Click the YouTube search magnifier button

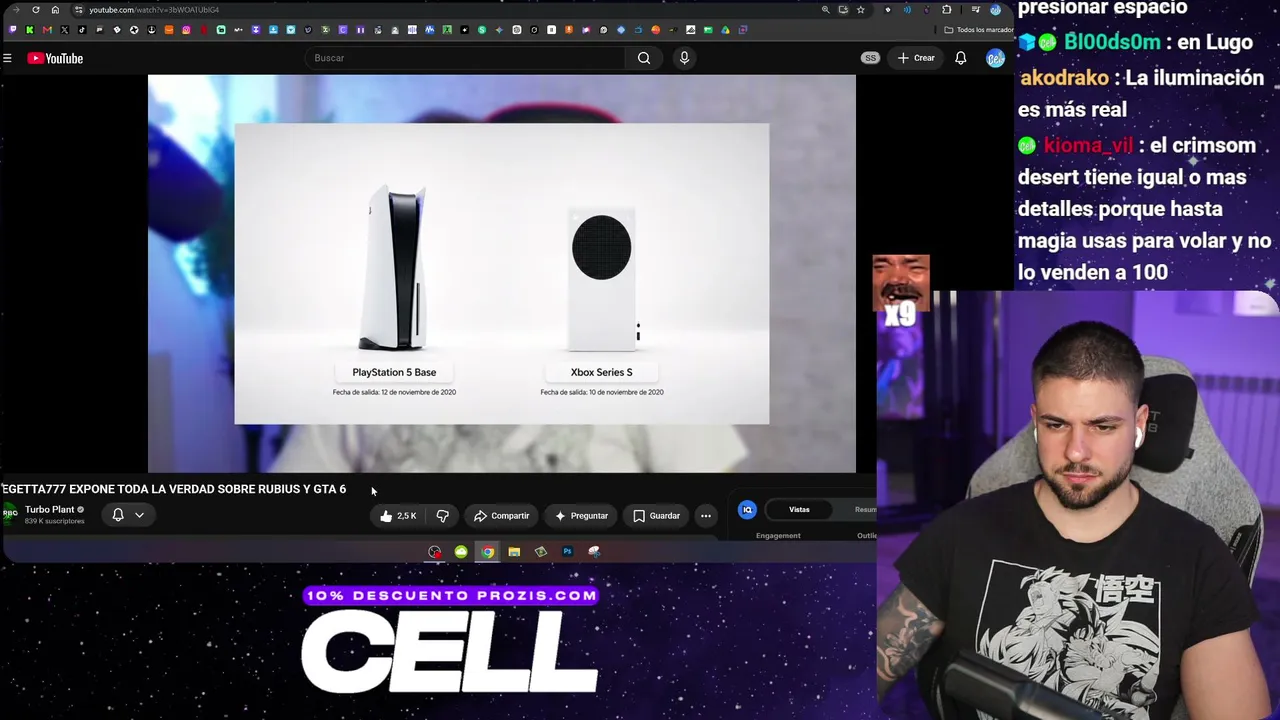click(644, 58)
